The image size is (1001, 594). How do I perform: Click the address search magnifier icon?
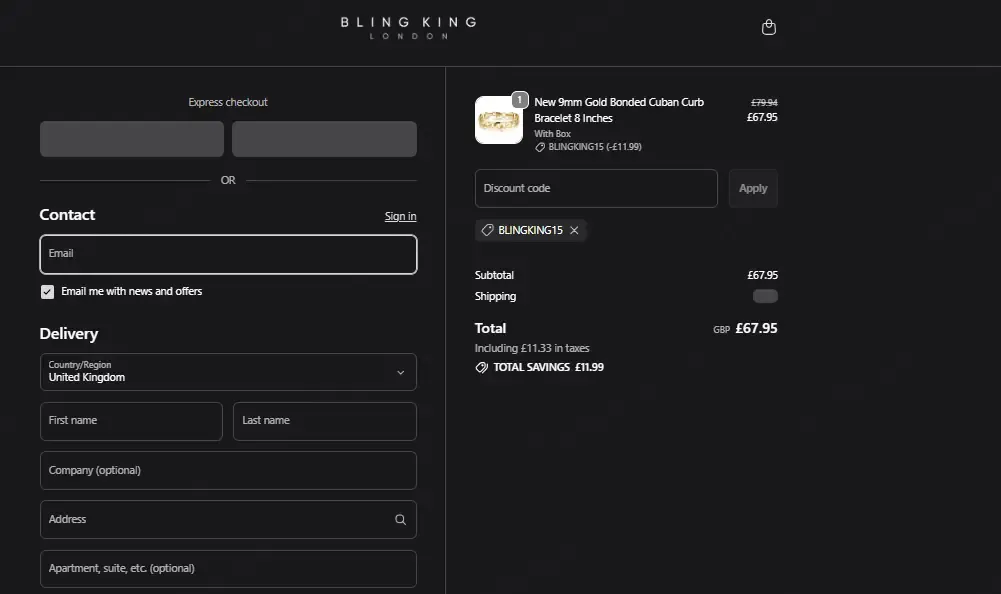400,519
